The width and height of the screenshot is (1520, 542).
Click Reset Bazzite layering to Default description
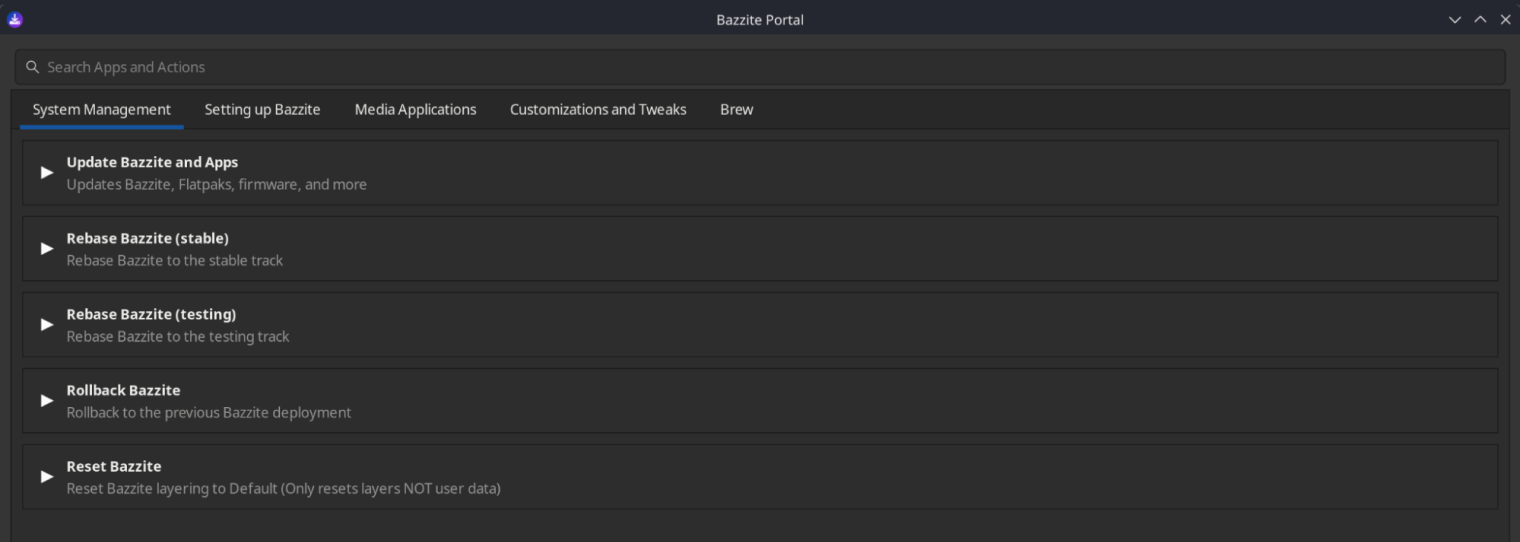[283, 489]
